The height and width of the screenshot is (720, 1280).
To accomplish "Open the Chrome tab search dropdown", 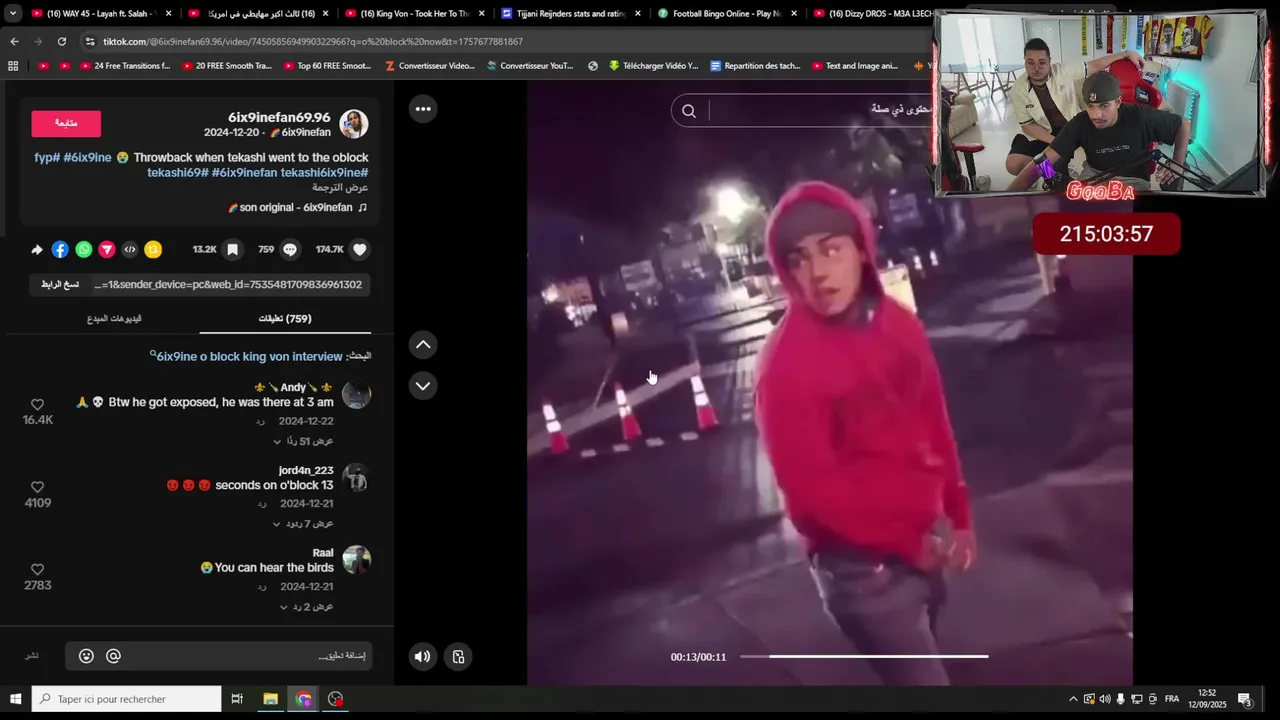I will click(x=13, y=14).
